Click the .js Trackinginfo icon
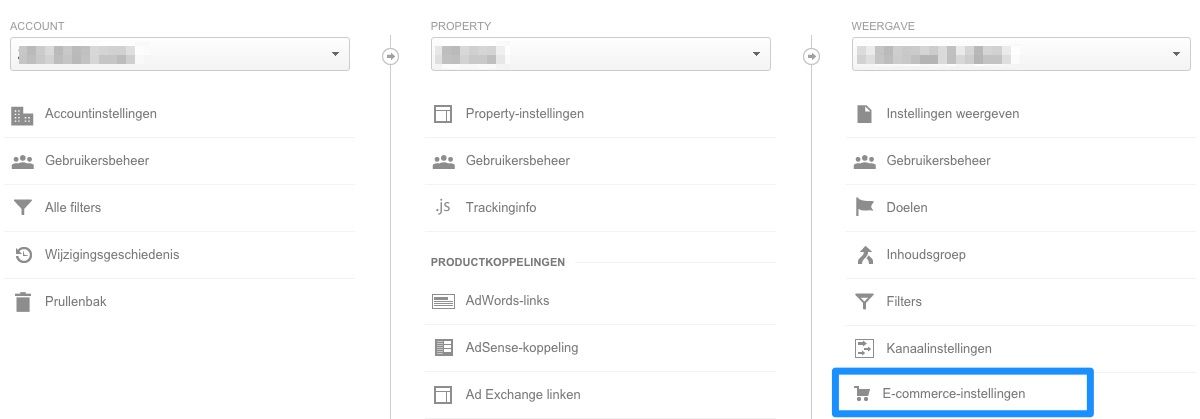Image resolution: width=1200 pixels, height=419 pixels. point(443,207)
